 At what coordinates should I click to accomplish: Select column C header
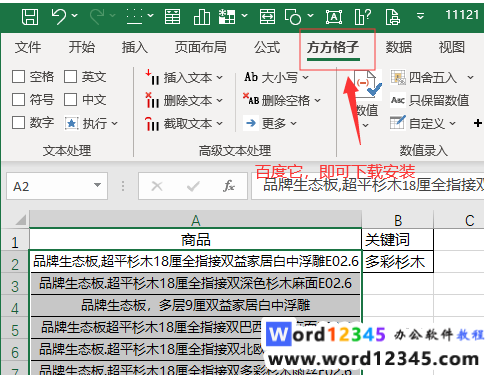click(459, 220)
